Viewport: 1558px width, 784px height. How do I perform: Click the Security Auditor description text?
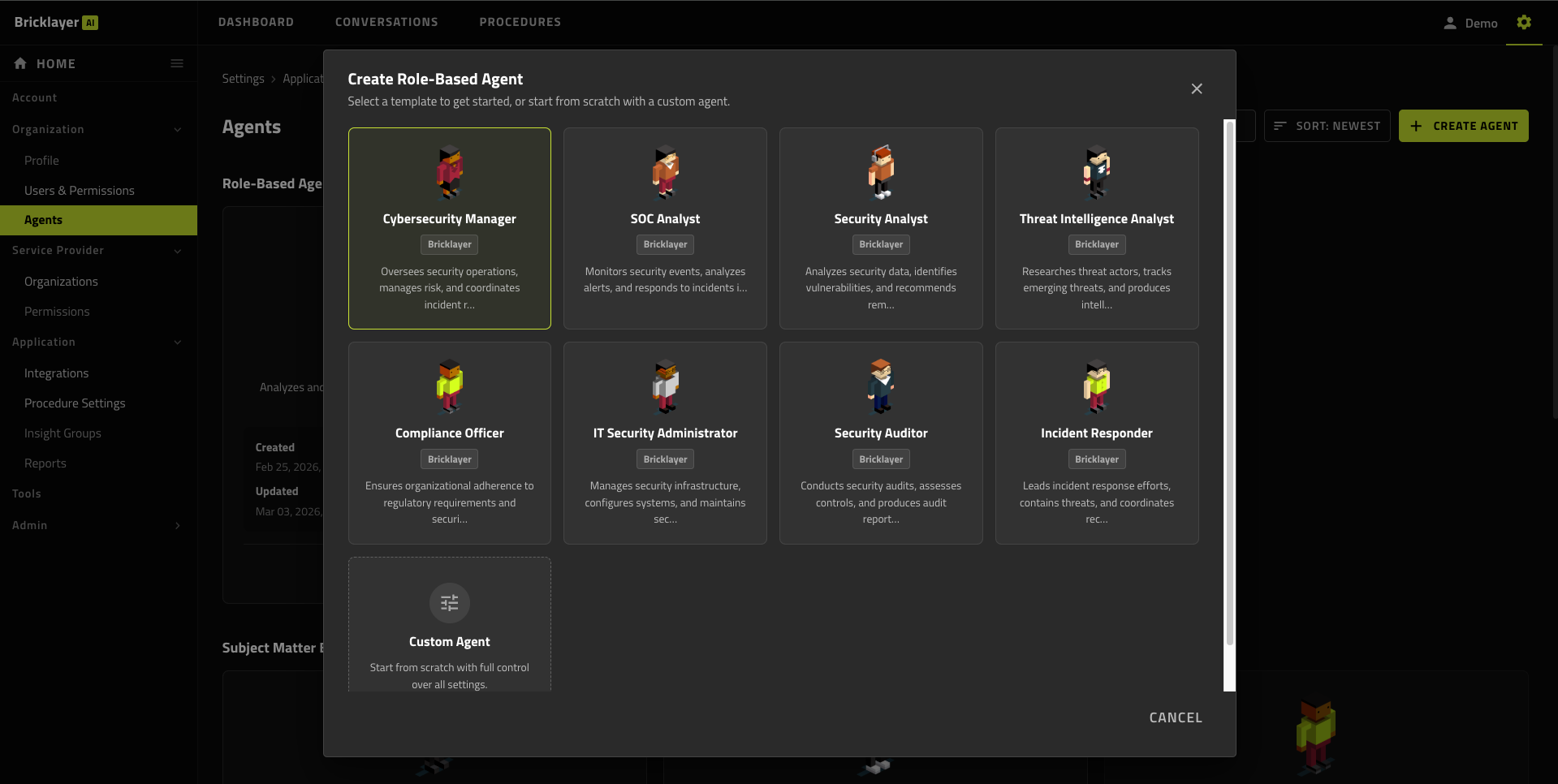881,502
